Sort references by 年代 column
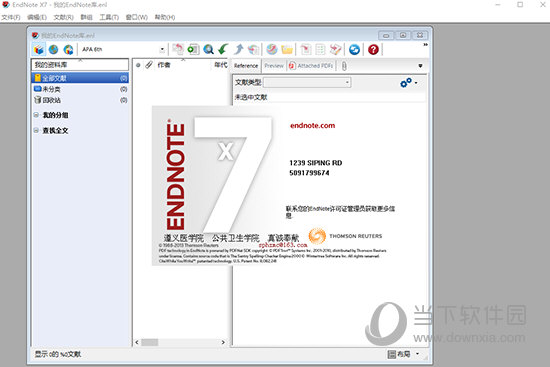550x367 pixels. 221,65
